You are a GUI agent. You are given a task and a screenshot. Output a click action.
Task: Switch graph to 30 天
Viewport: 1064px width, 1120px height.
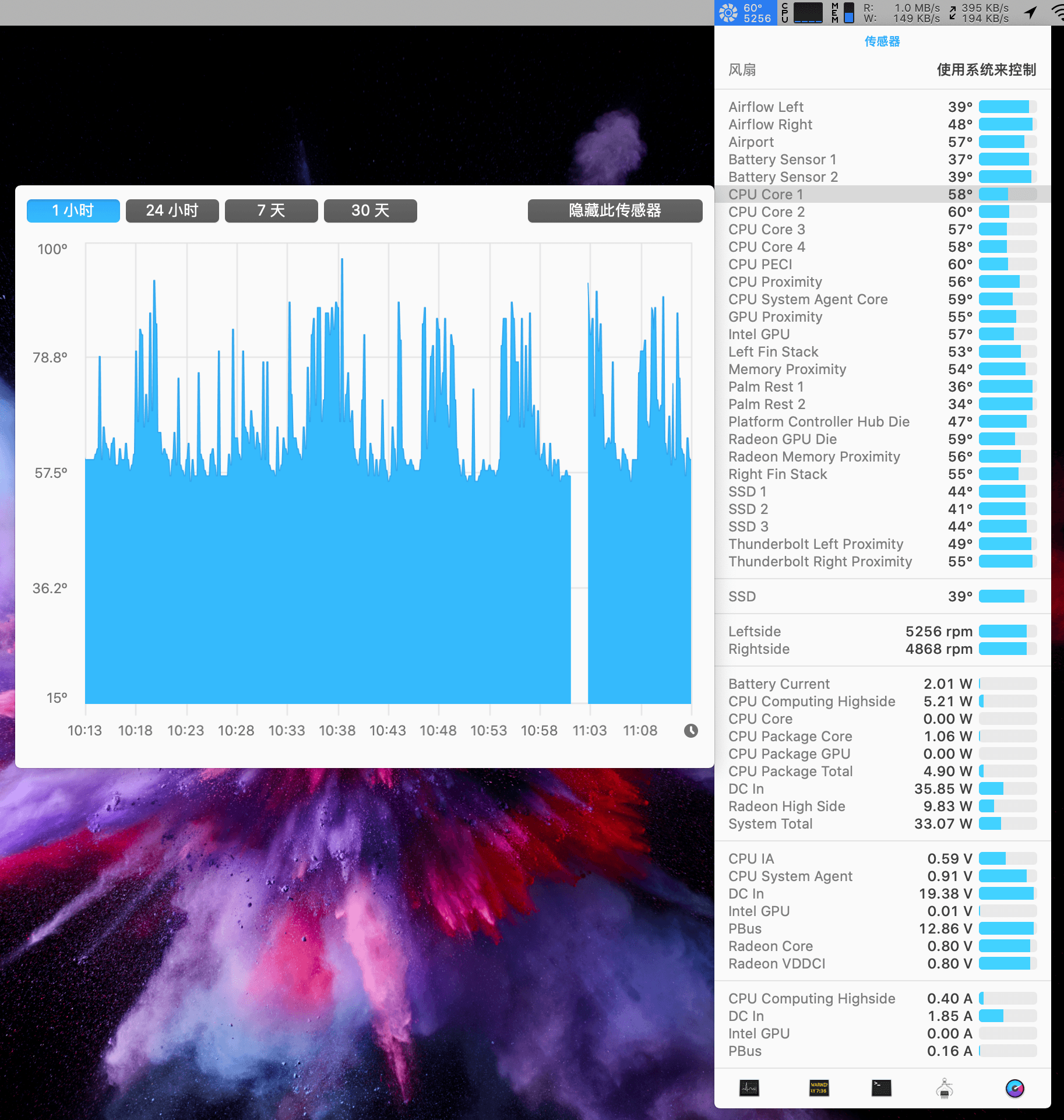(371, 210)
